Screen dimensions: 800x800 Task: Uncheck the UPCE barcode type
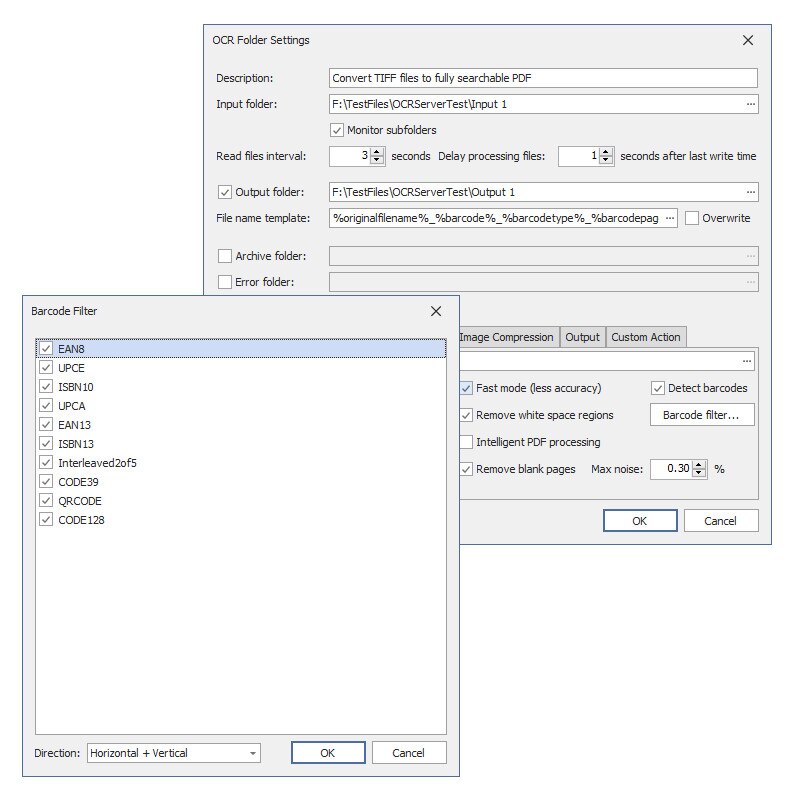46,367
